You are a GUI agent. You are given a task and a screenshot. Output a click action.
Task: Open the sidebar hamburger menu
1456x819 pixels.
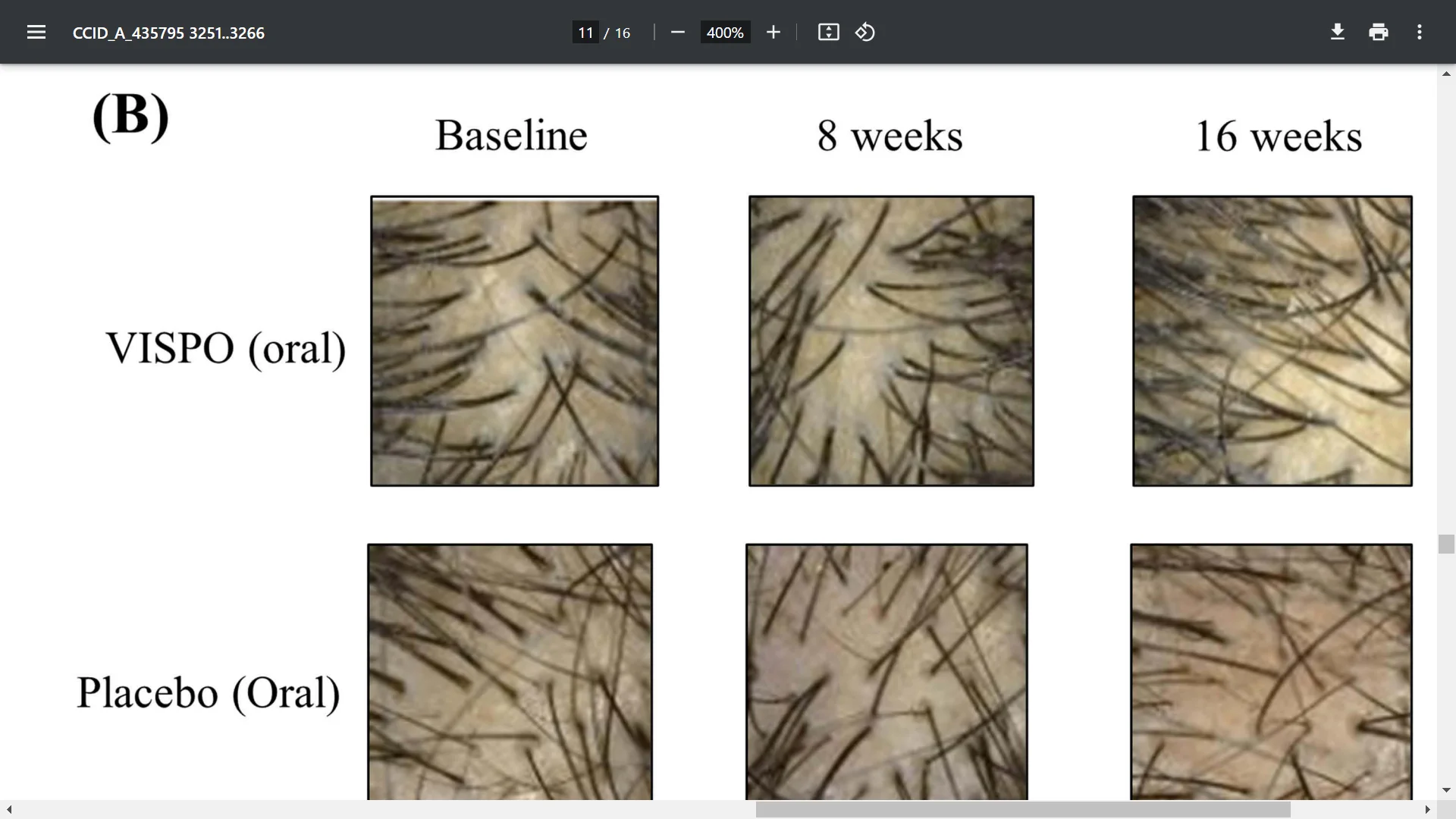[x=36, y=32]
